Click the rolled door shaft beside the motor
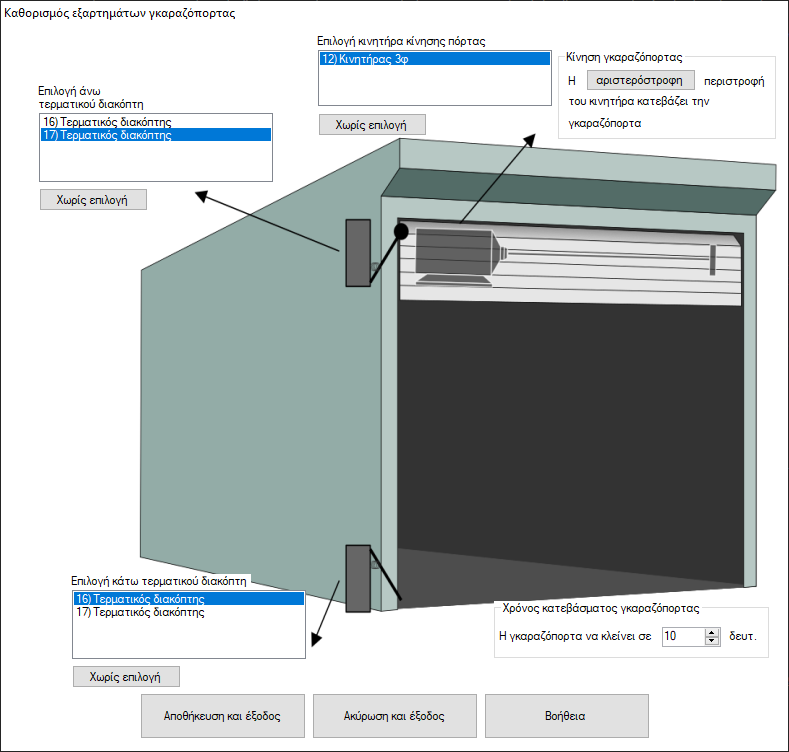 tap(610, 256)
